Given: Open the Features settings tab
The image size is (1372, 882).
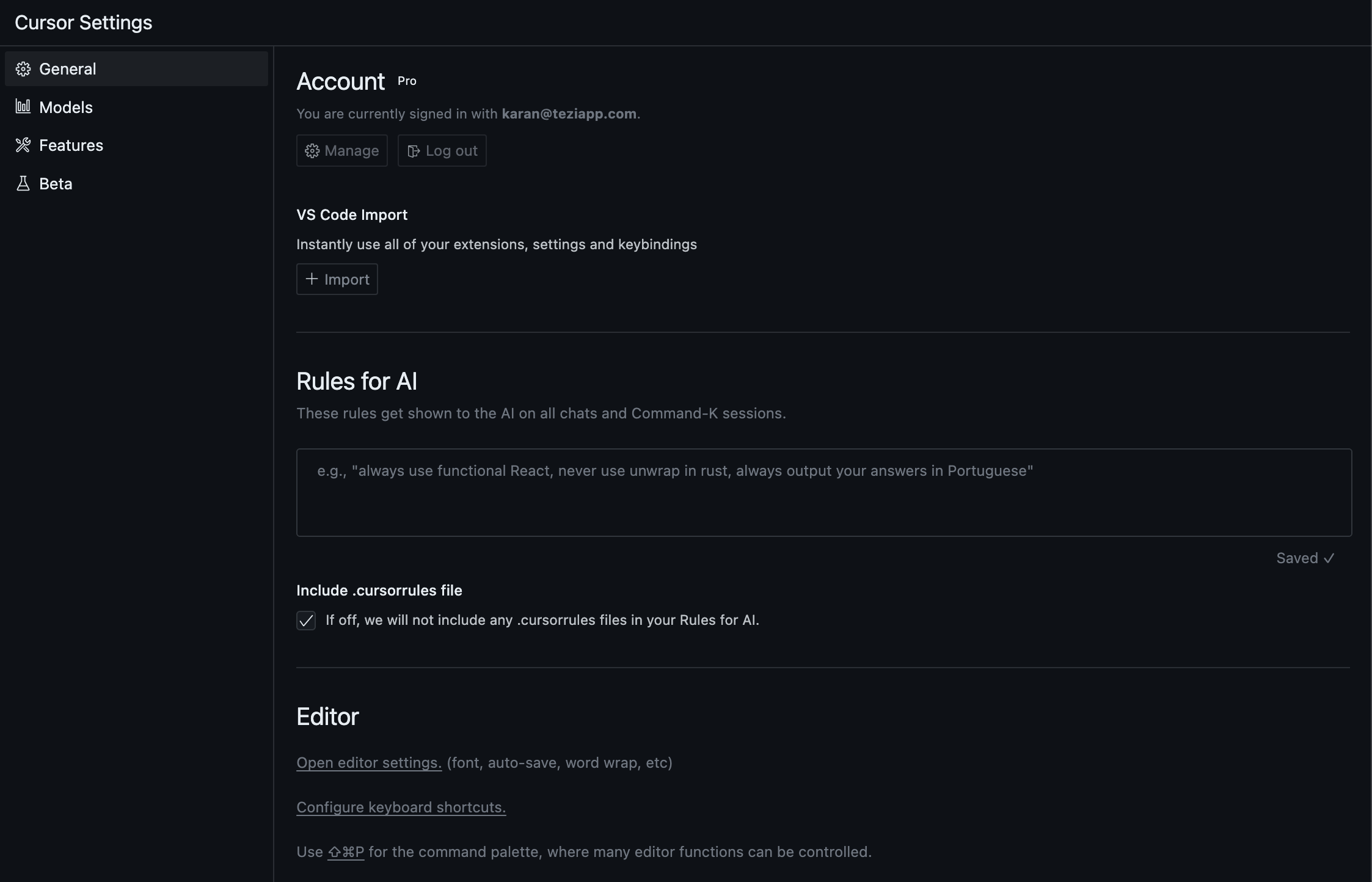Looking at the screenshot, I should pyautogui.click(x=71, y=145).
